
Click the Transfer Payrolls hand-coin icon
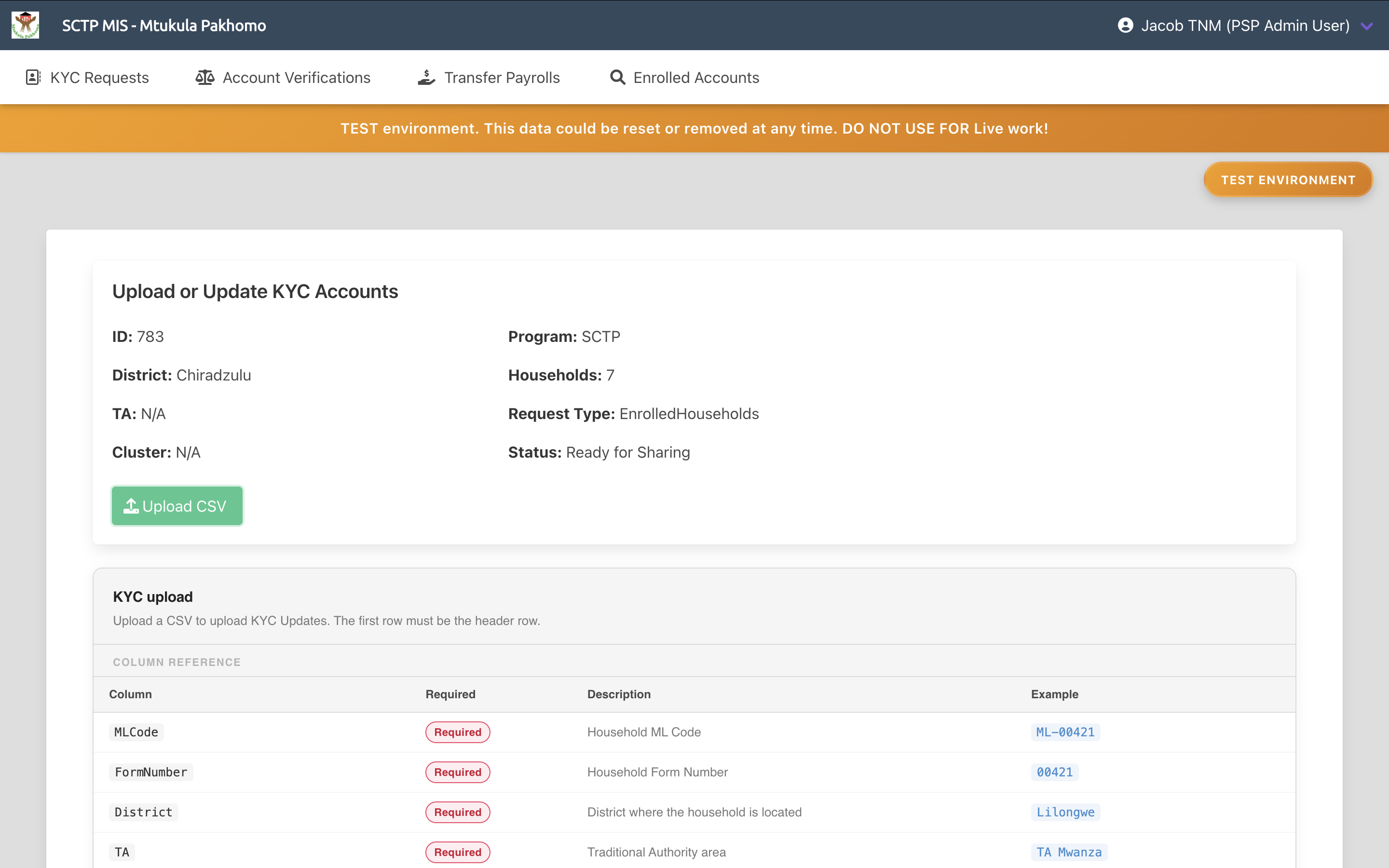(x=426, y=78)
